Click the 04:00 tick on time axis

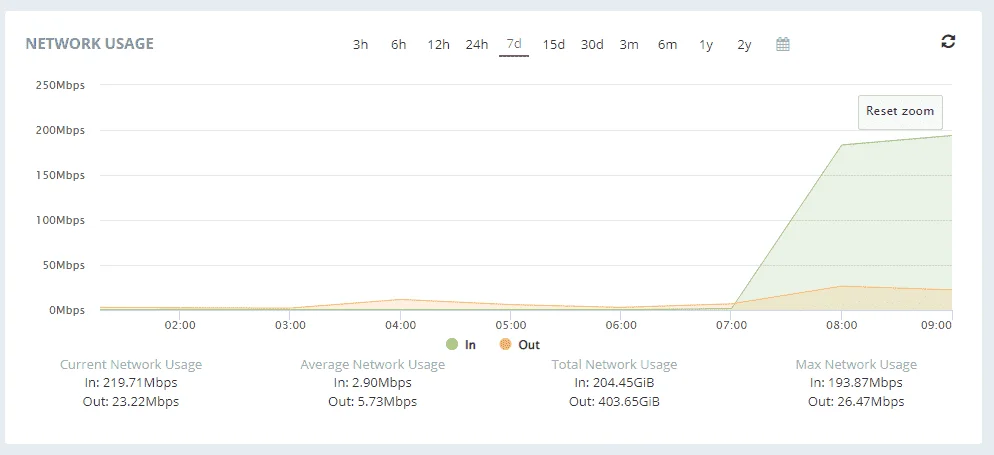[400, 325]
